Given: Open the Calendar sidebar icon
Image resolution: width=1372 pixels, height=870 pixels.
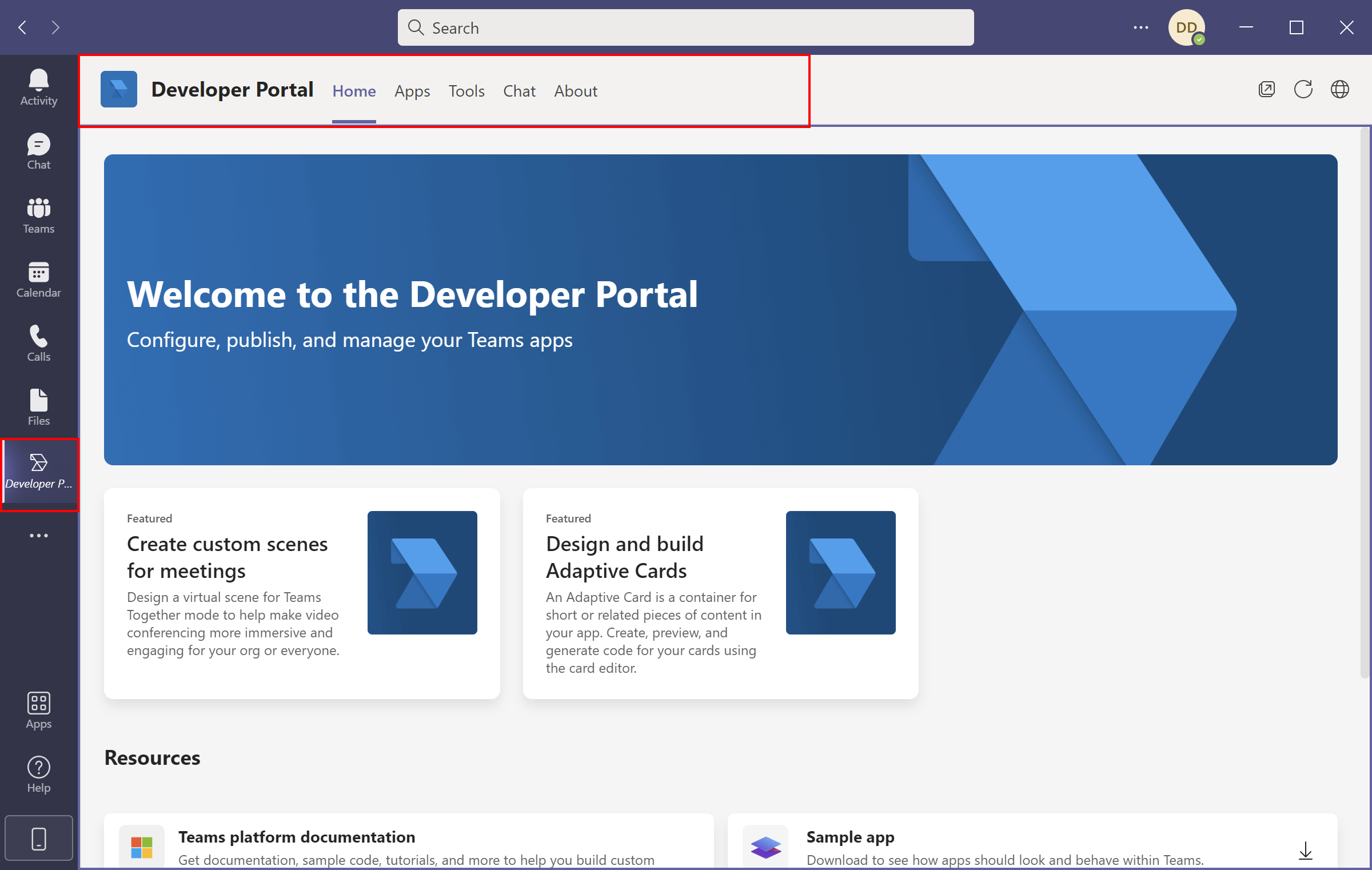Looking at the screenshot, I should click(38, 279).
